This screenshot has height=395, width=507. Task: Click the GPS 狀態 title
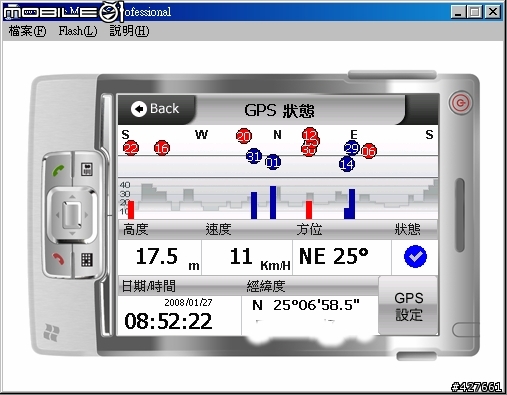coord(279,110)
